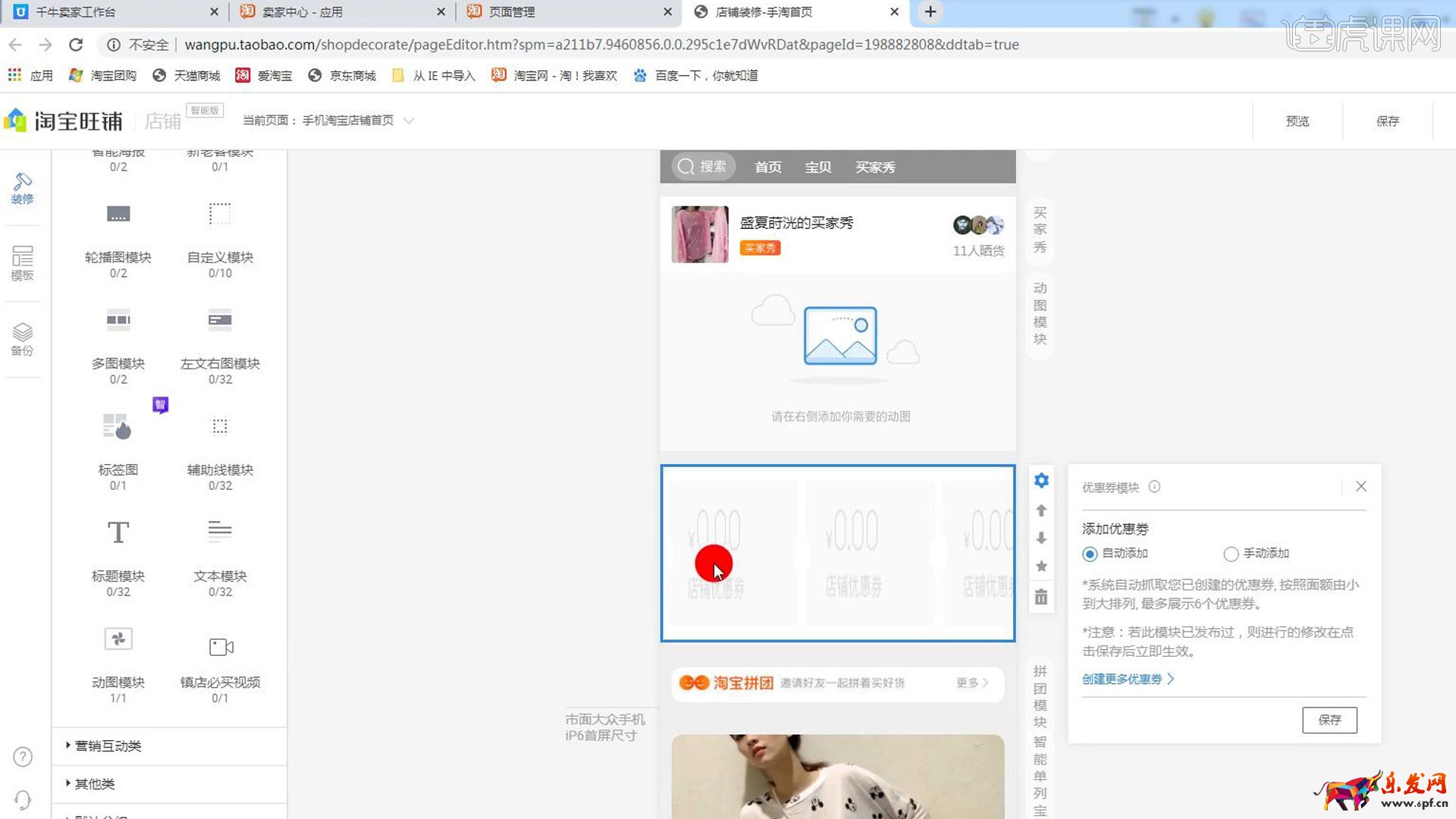Click the 买家秀 tab in shop preview
Viewport: 1456px width, 819px height.
click(875, 167)
